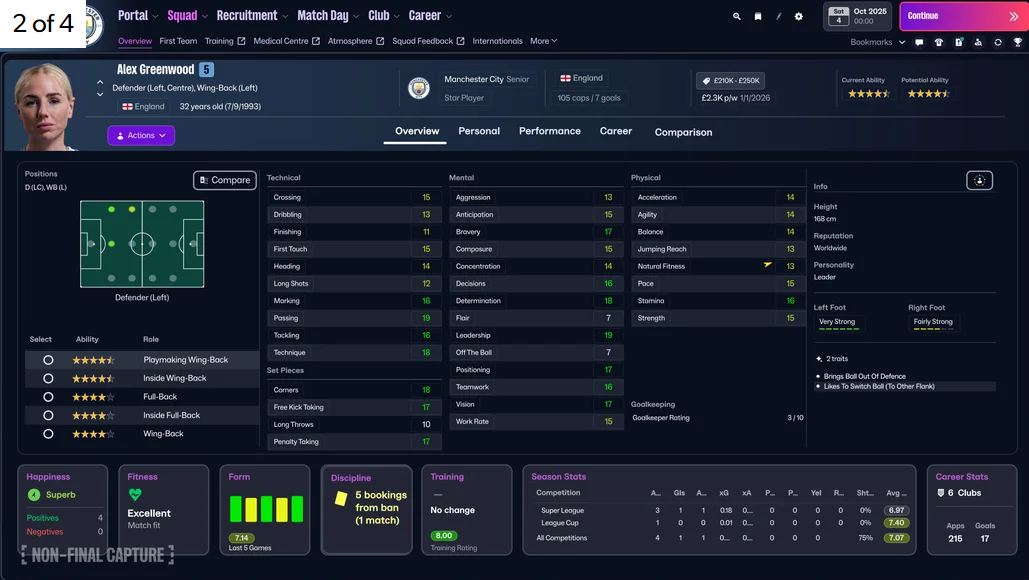Go to next player with down chevron
The image size is (1029, 580).
coord(100,94)
